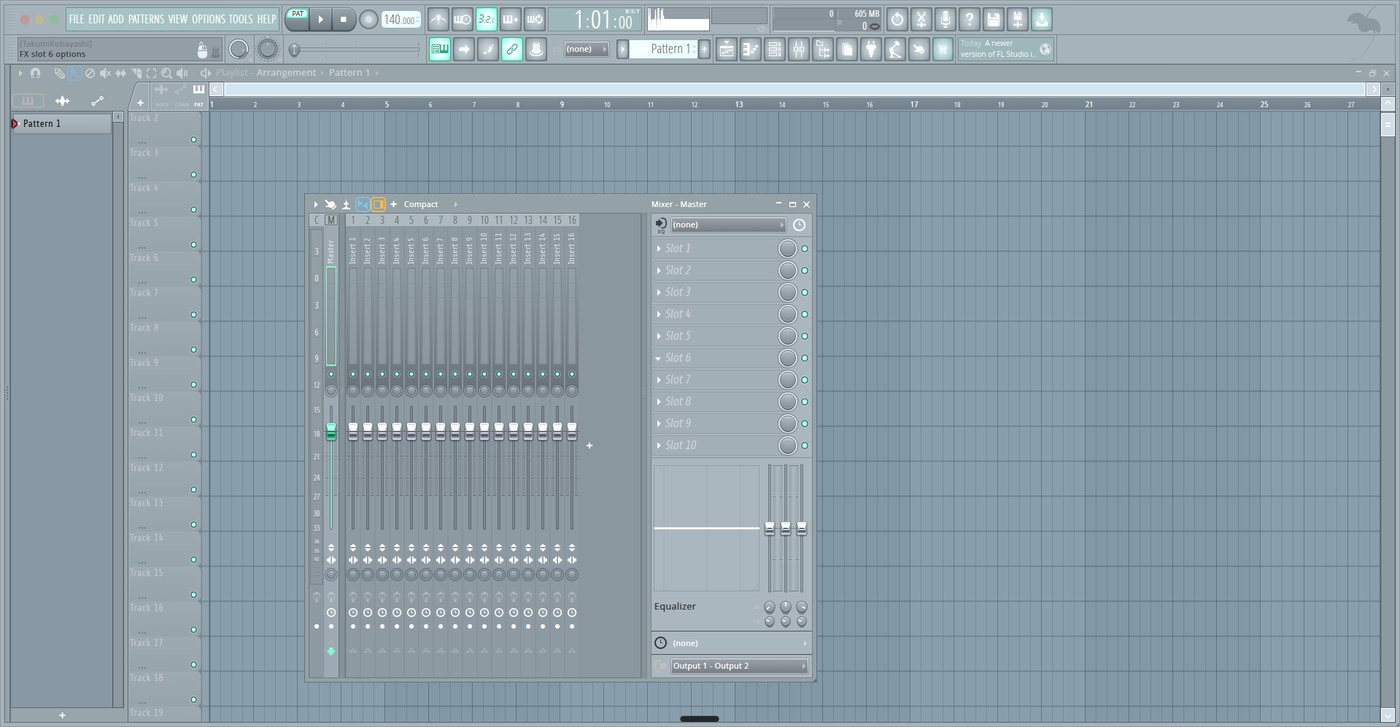Expand Slot 3 effect menu
The height and width of the screenshot is (727, 1400).
pyautogui.click(x=659, y=293)
